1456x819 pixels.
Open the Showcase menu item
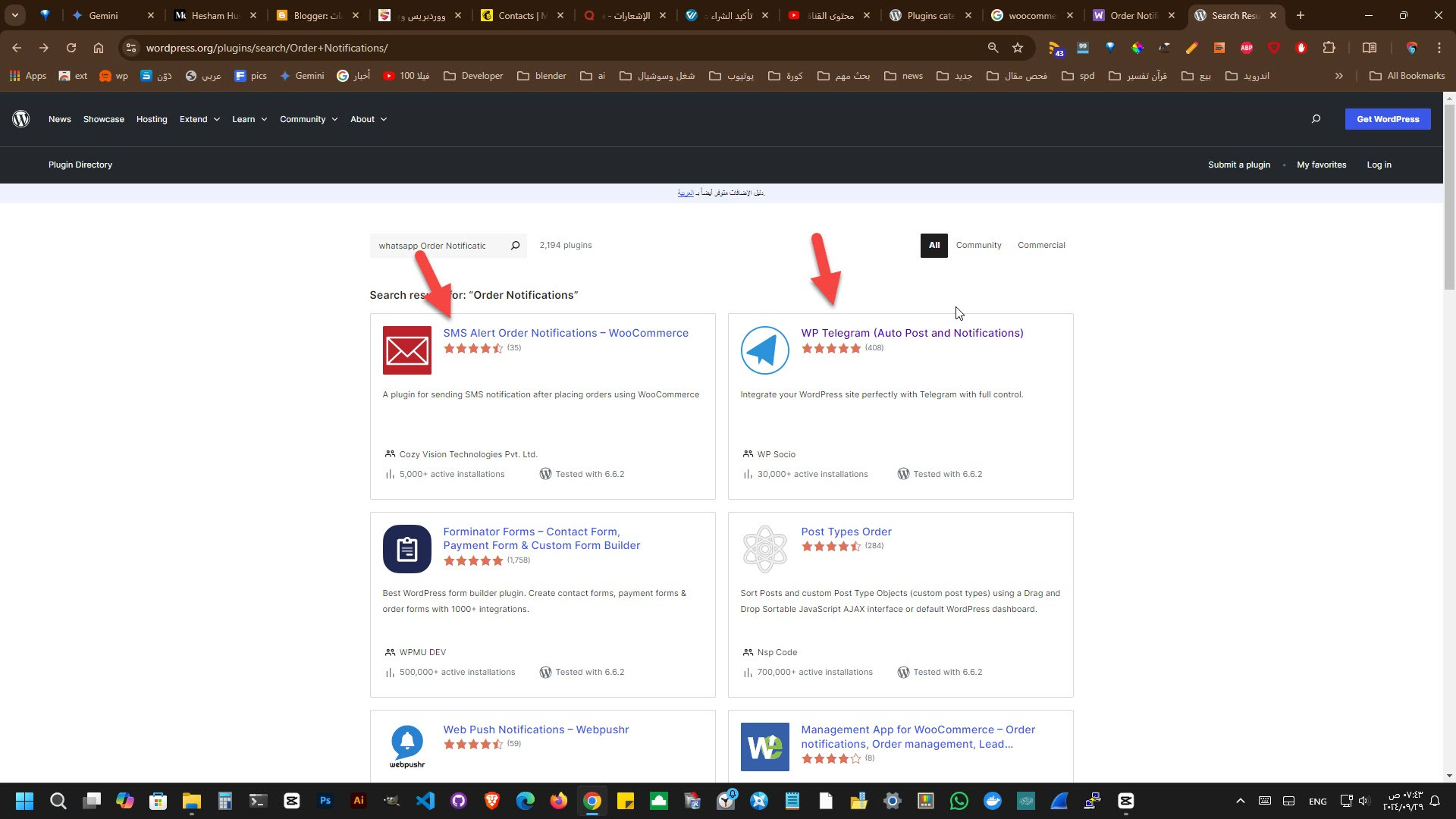(x=104, y=119)
